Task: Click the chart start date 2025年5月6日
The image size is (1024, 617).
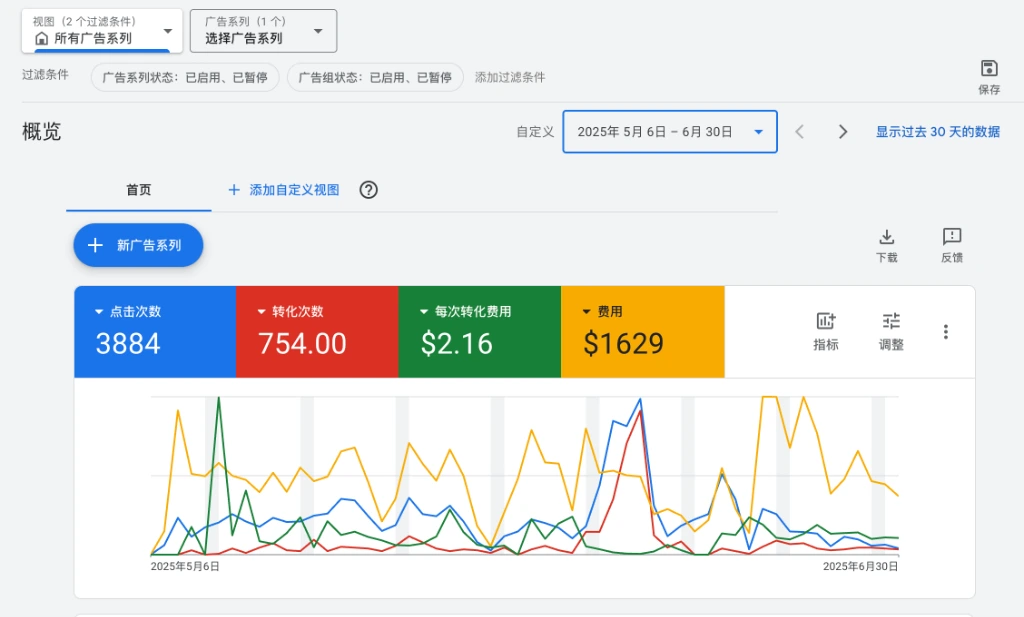Action: pyautogui.click(x=185, y=566)
